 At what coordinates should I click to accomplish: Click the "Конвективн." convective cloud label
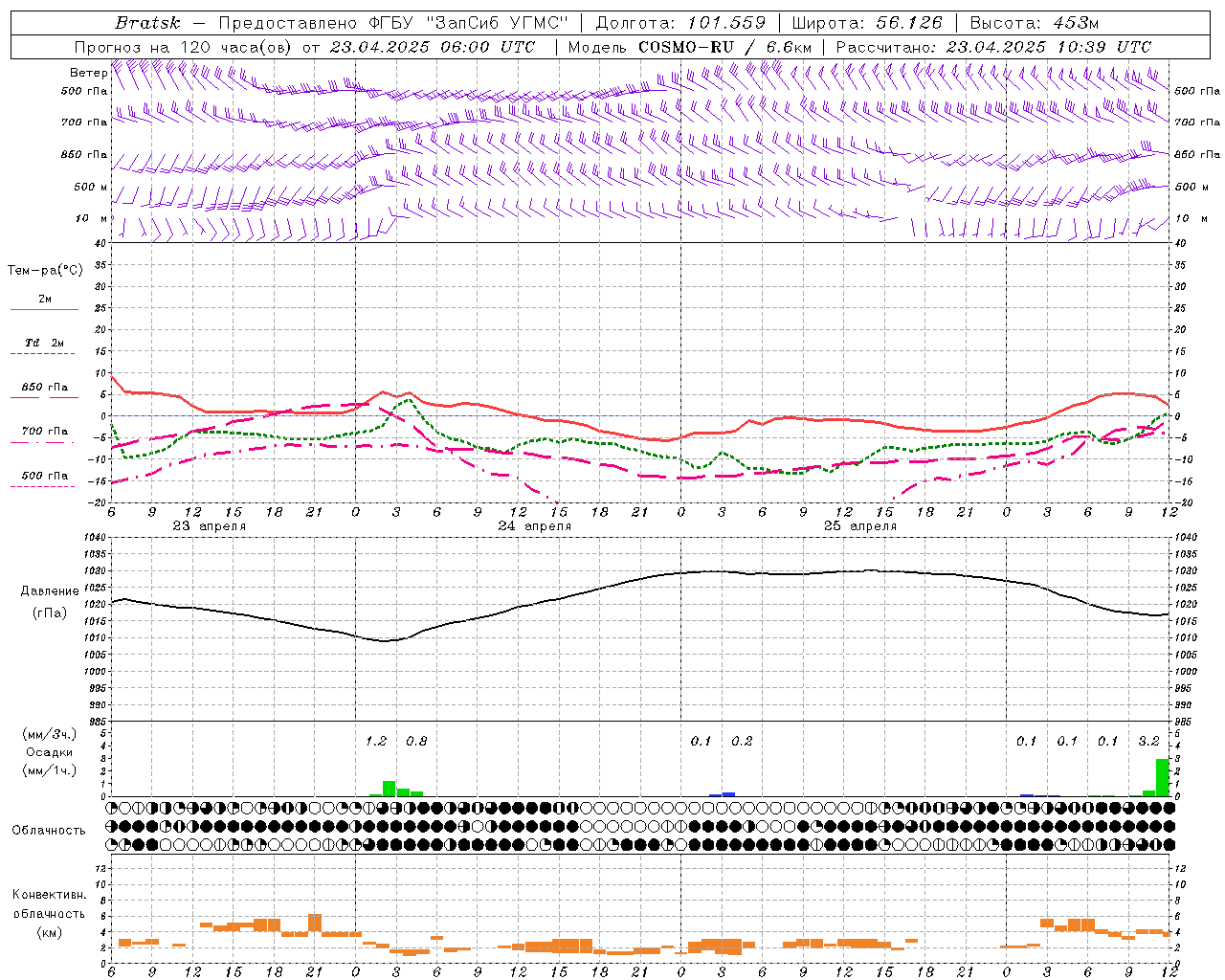pyautogui.click(x=49, y=895)
